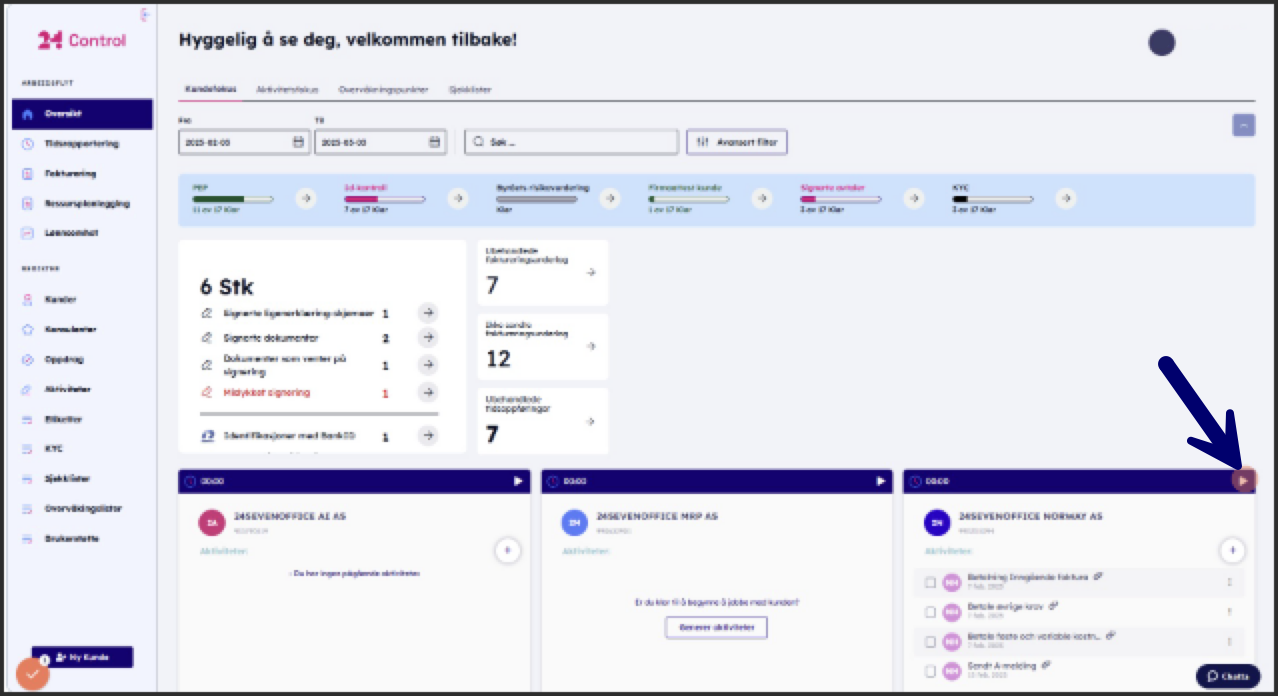Check the first activity checkbox in Norway card
The height and width of the screenshot is (696, 1278).
pyautogui.click(x=930, y=582)
